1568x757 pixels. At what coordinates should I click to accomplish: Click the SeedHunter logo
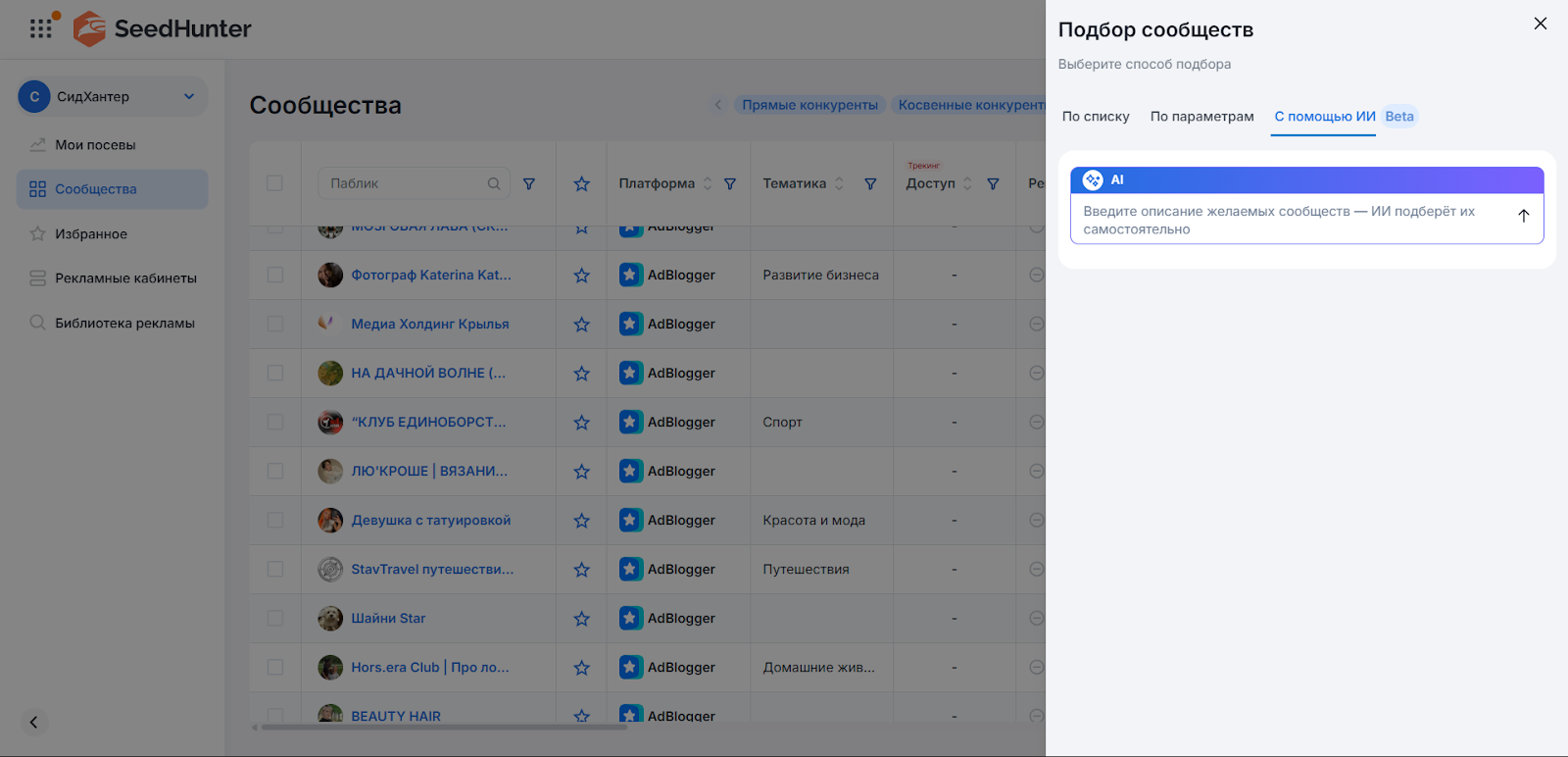[163, 28]
